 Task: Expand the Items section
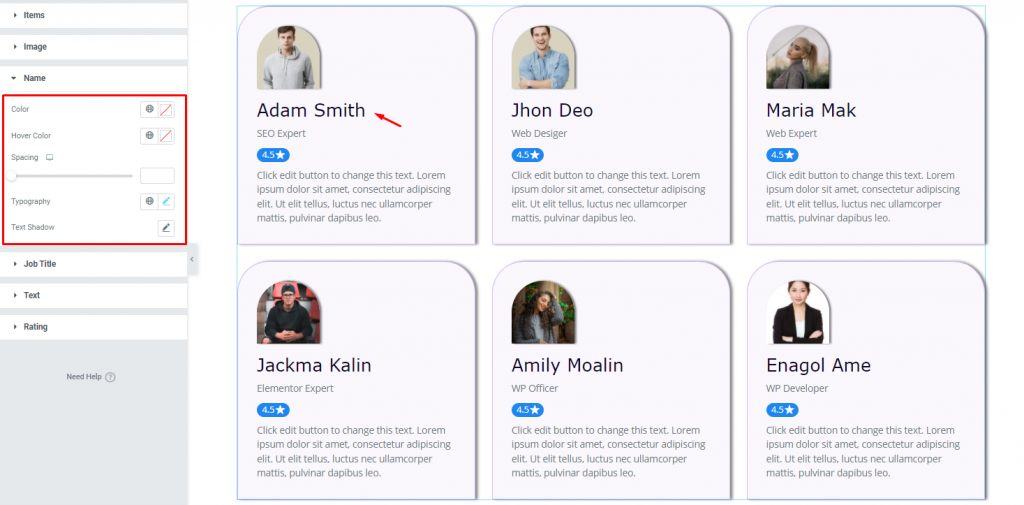click(93, 15)
